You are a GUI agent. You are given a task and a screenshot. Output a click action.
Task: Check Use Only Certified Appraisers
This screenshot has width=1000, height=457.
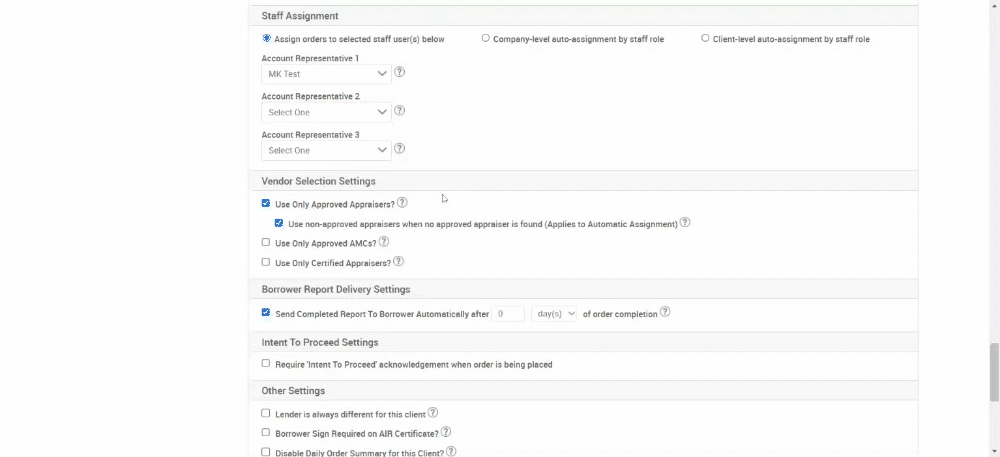(x=266, y=262)
